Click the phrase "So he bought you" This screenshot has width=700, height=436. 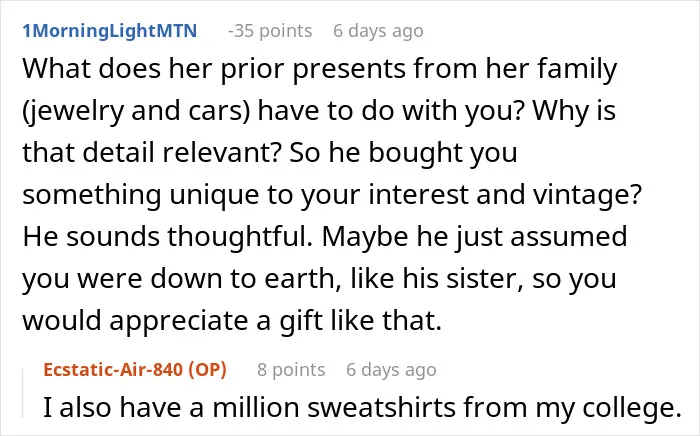point(404,153)
